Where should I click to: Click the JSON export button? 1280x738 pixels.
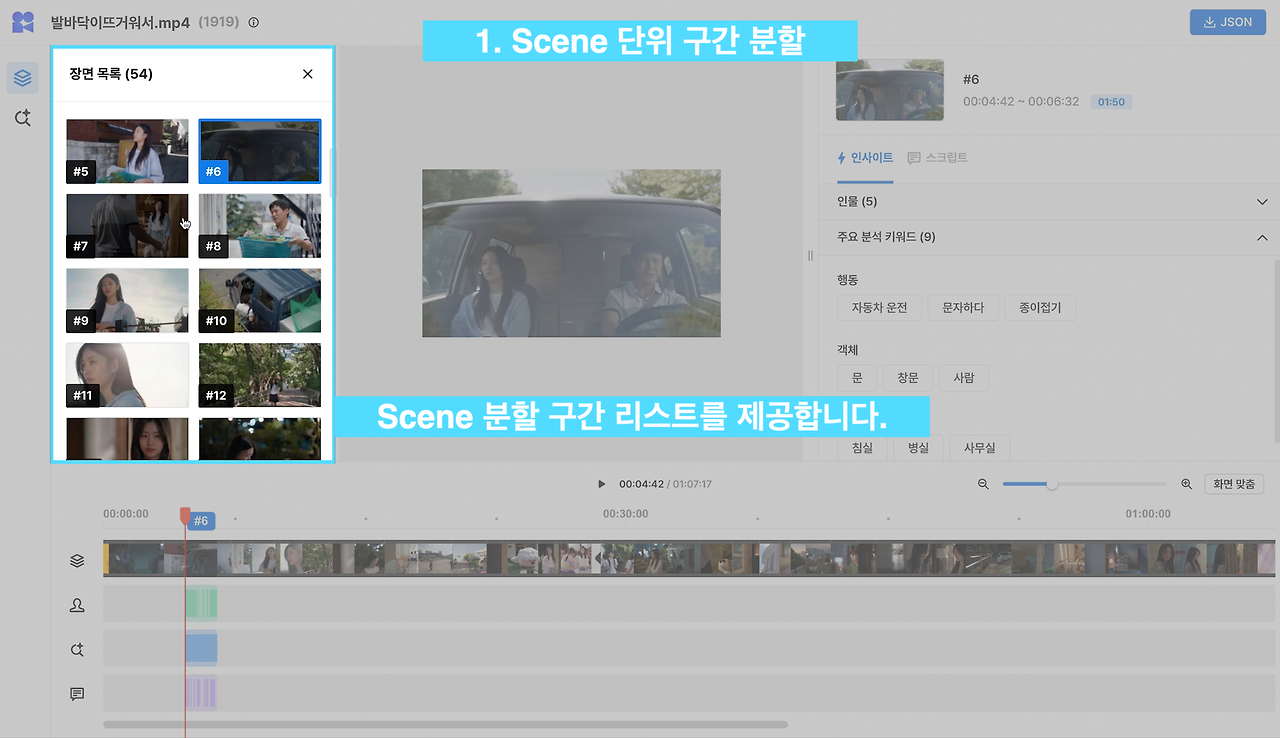(1227, 21)
